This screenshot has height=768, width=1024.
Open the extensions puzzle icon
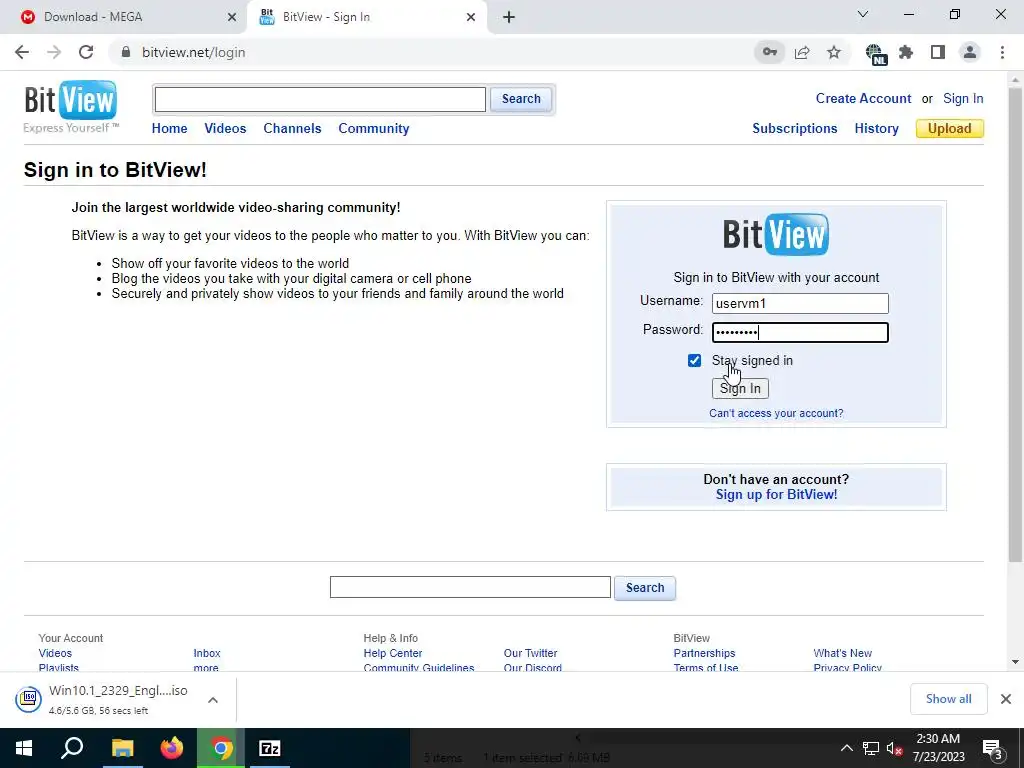pos(906,52)
